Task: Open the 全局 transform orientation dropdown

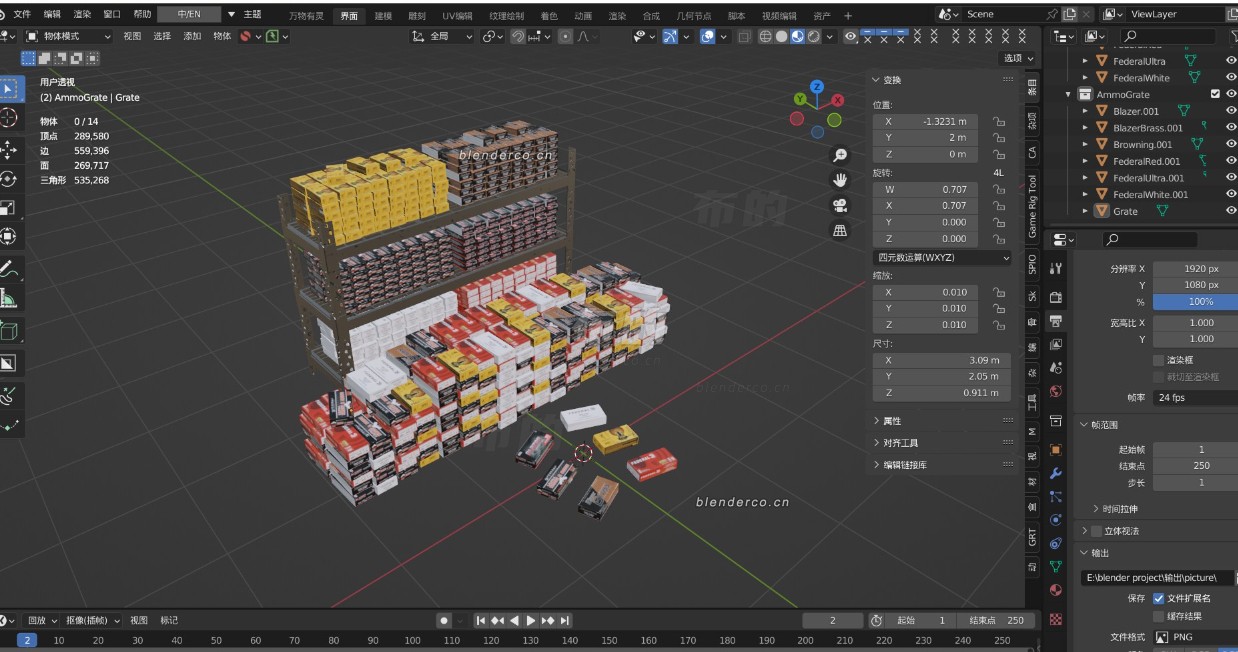Action: tap(443, 36)
